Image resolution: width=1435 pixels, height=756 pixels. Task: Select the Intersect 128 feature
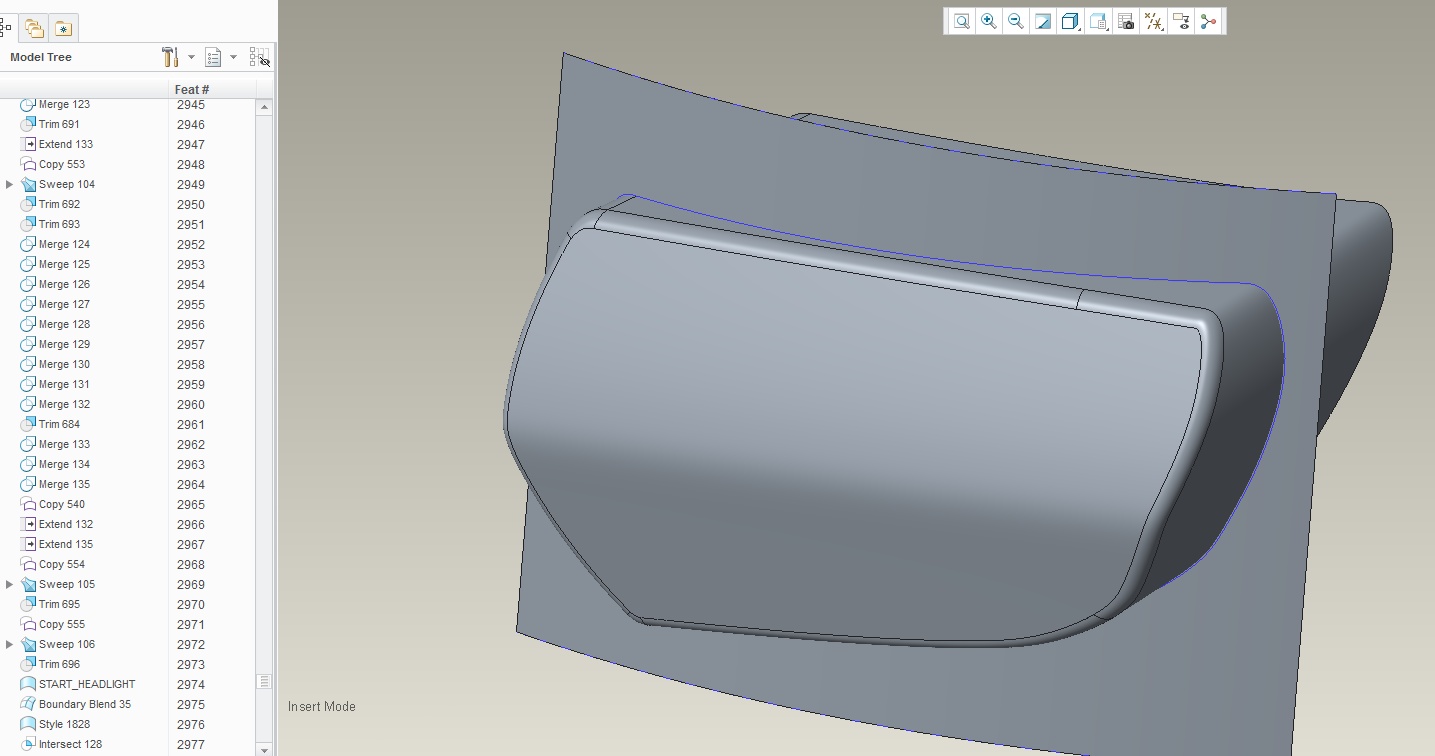[x=70, y=744]
